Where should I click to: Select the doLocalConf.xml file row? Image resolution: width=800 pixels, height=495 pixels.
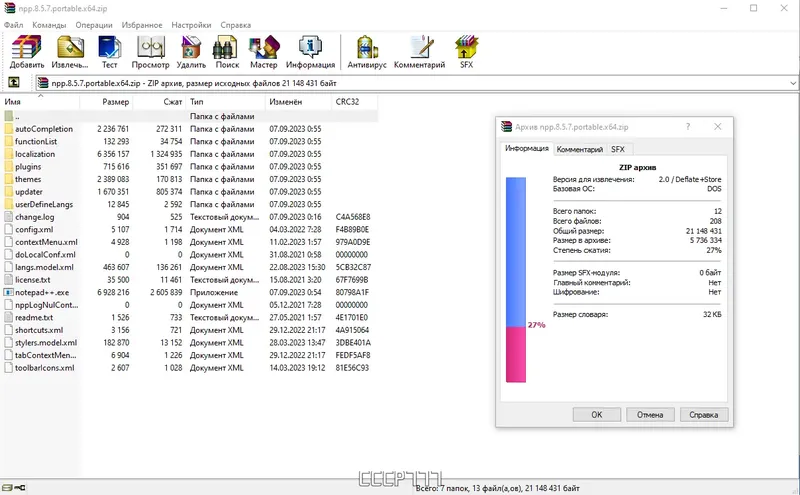tap(190, 255)
